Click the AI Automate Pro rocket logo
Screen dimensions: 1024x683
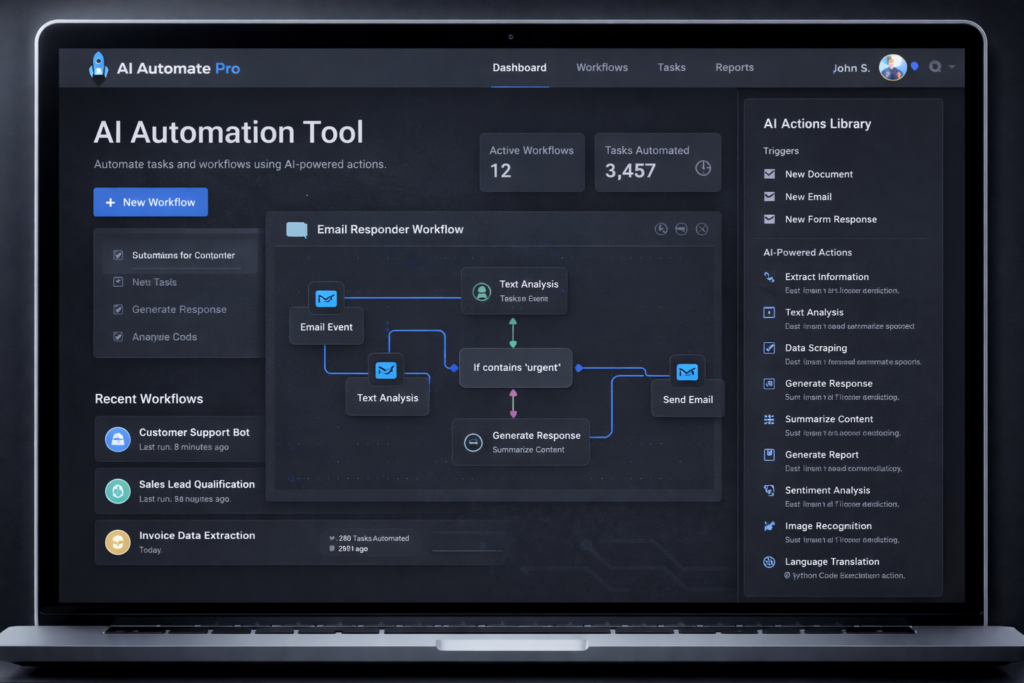(x=98, y=67)
